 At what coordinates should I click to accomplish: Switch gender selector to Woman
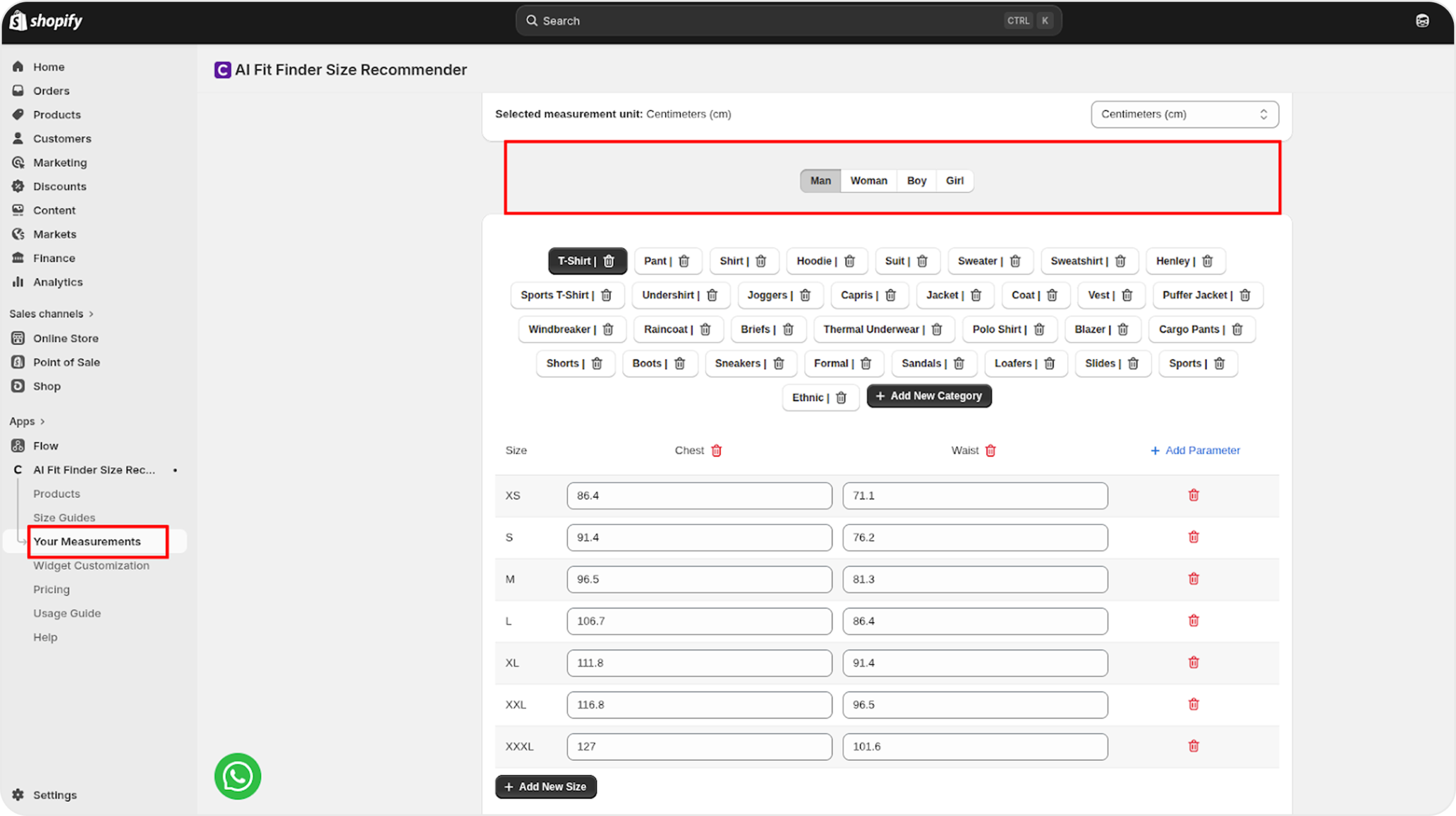868,181
